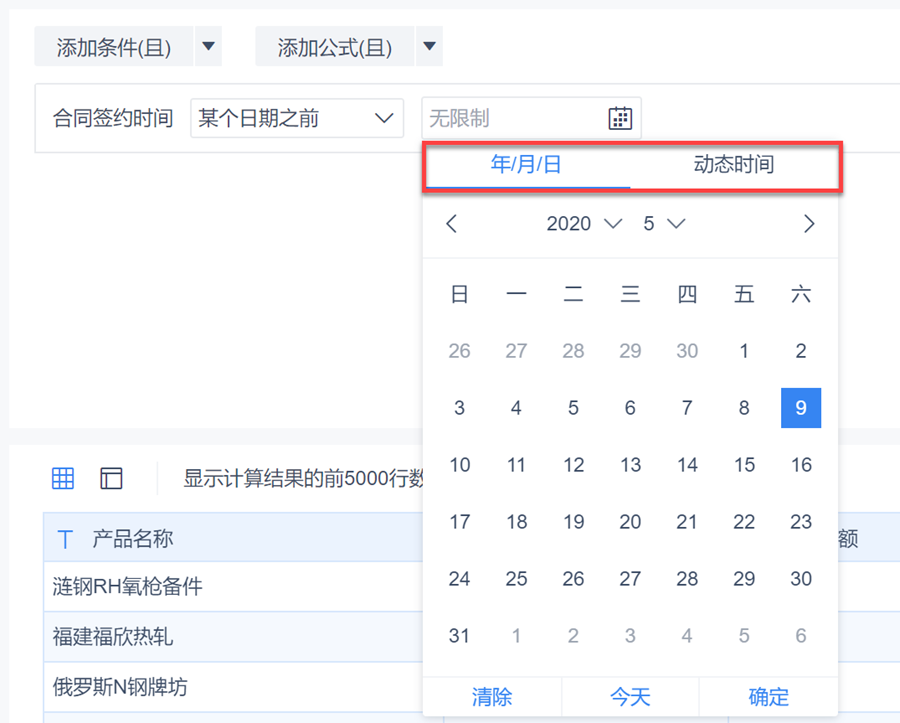This screenshot has height=723, width=900.
Task: Open the 添加条件(且) dropdown arrow
Action: click(208, 47)
